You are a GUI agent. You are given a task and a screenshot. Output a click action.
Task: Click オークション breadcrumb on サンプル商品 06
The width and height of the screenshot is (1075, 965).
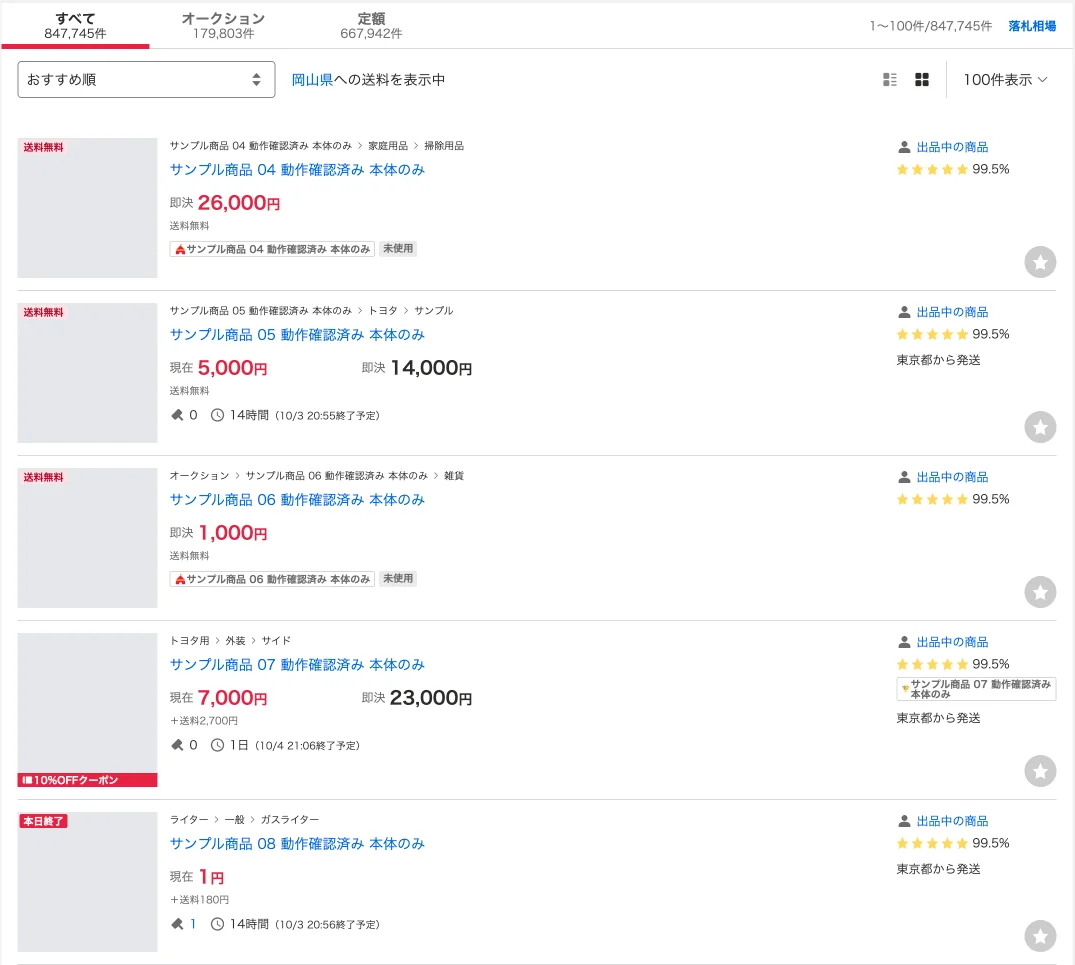click(200, 476)
